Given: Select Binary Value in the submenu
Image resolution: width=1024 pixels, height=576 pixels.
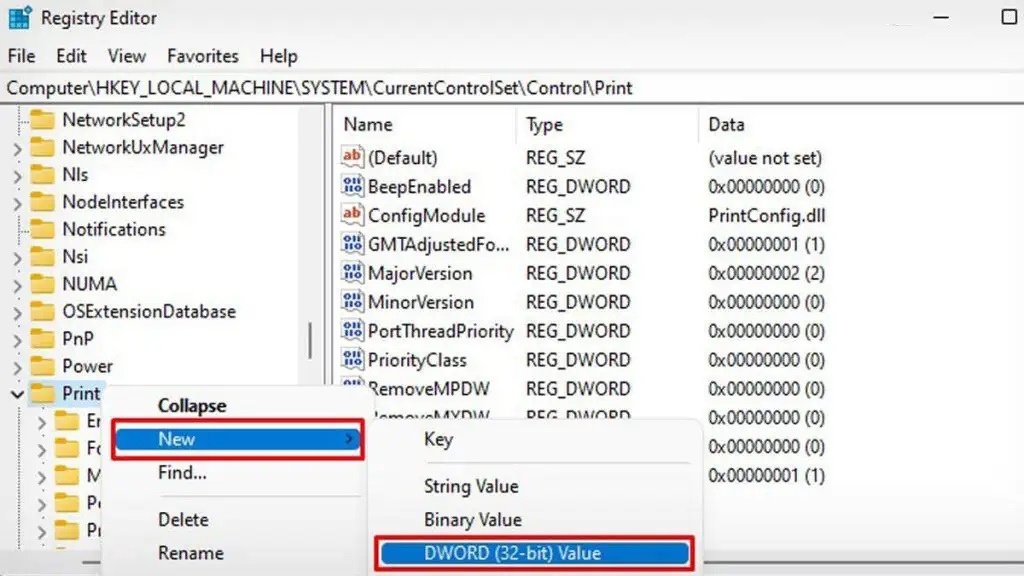Looking at the screenshot, I should click(x=473, y=520).
